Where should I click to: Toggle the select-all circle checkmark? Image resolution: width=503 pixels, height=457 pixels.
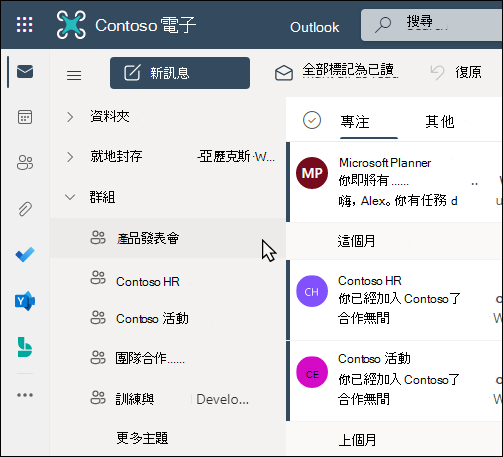point(312,120)
